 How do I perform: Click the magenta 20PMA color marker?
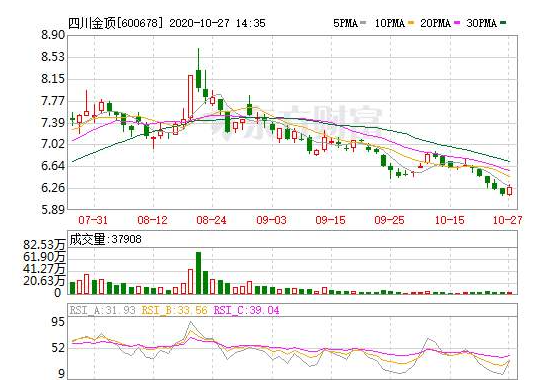click(x=457, y=23)
